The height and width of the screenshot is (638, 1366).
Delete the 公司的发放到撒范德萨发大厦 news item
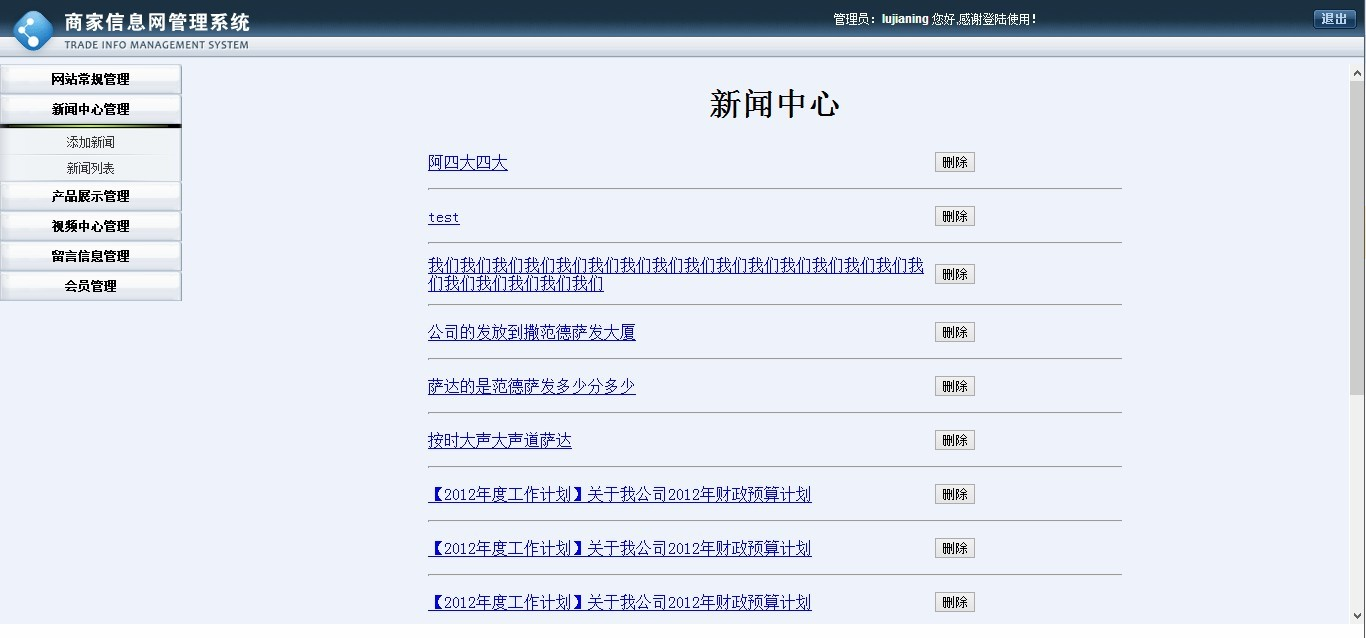[955, 332]
